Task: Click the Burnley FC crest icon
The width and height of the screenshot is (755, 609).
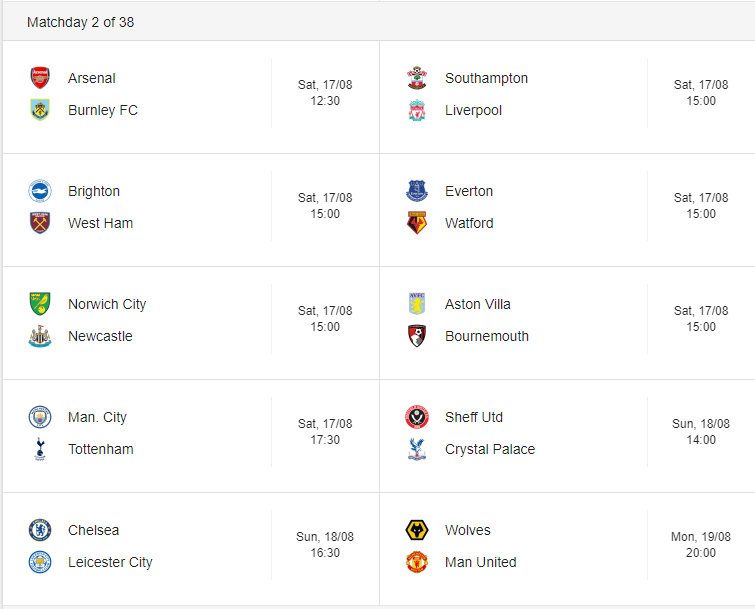Action: coord(40,110)
